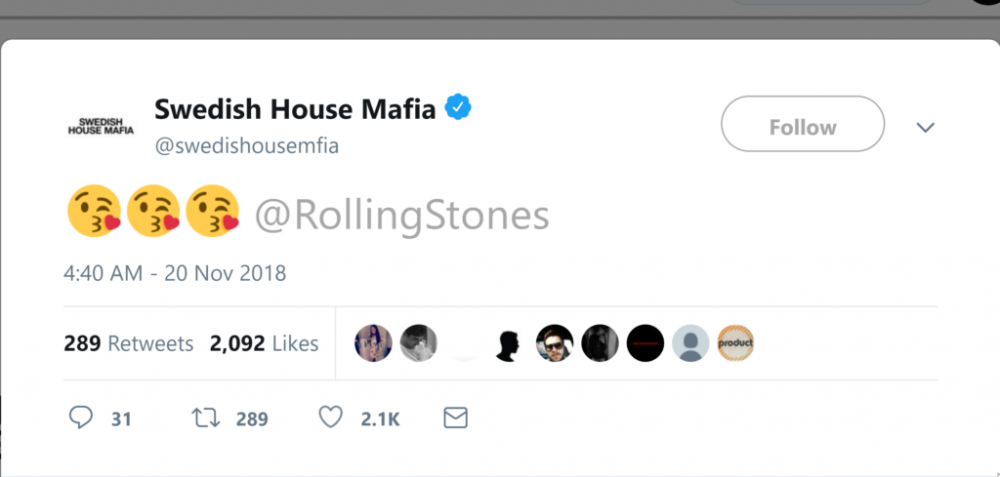Image resolution: width=1000 pixels, height=477 pixels.
Task: Click the Swedish House Mafia display name
Action: 295,109
